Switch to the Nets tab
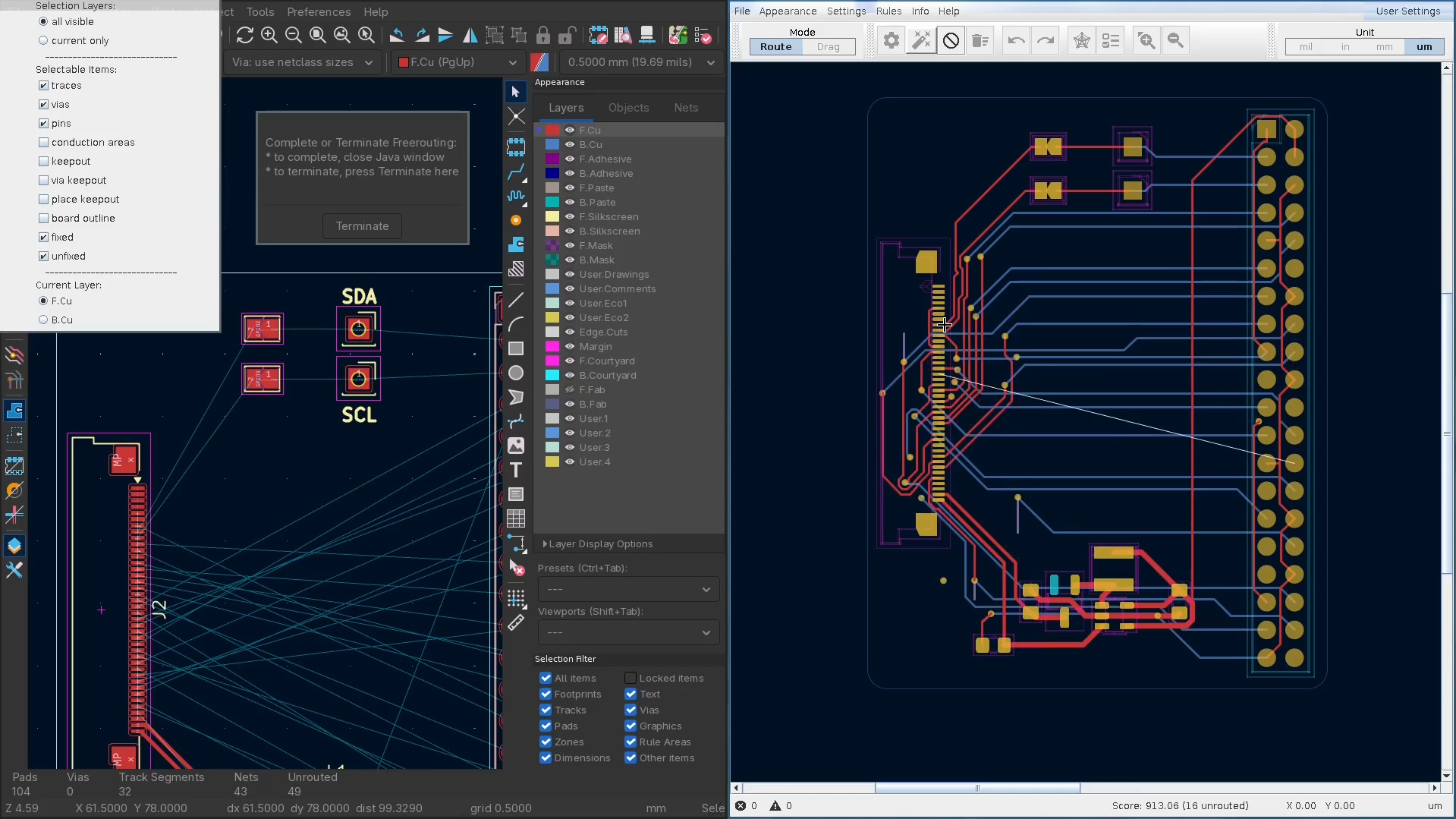 [686, 108]
